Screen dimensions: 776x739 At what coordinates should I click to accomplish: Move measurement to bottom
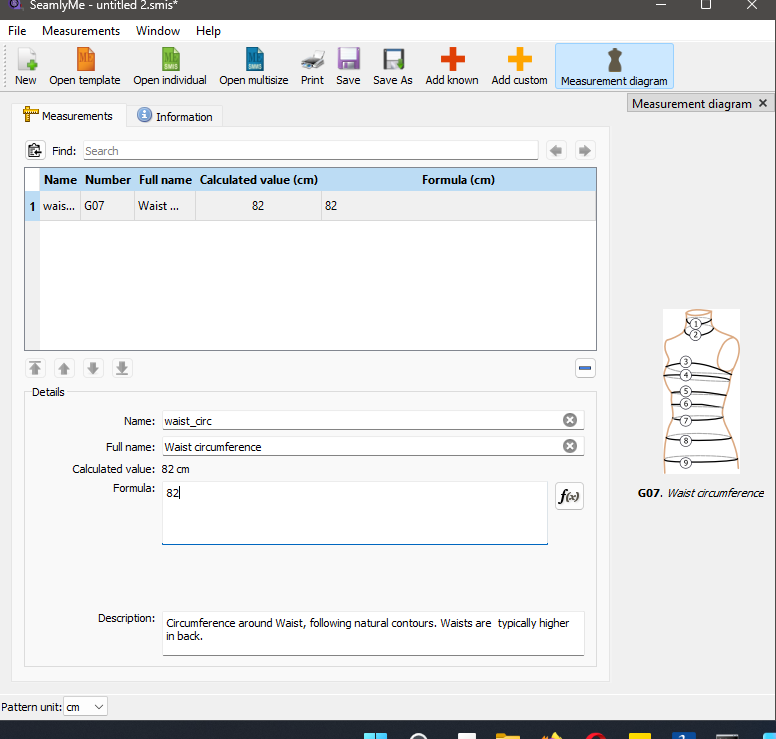(x=122, y=368)
